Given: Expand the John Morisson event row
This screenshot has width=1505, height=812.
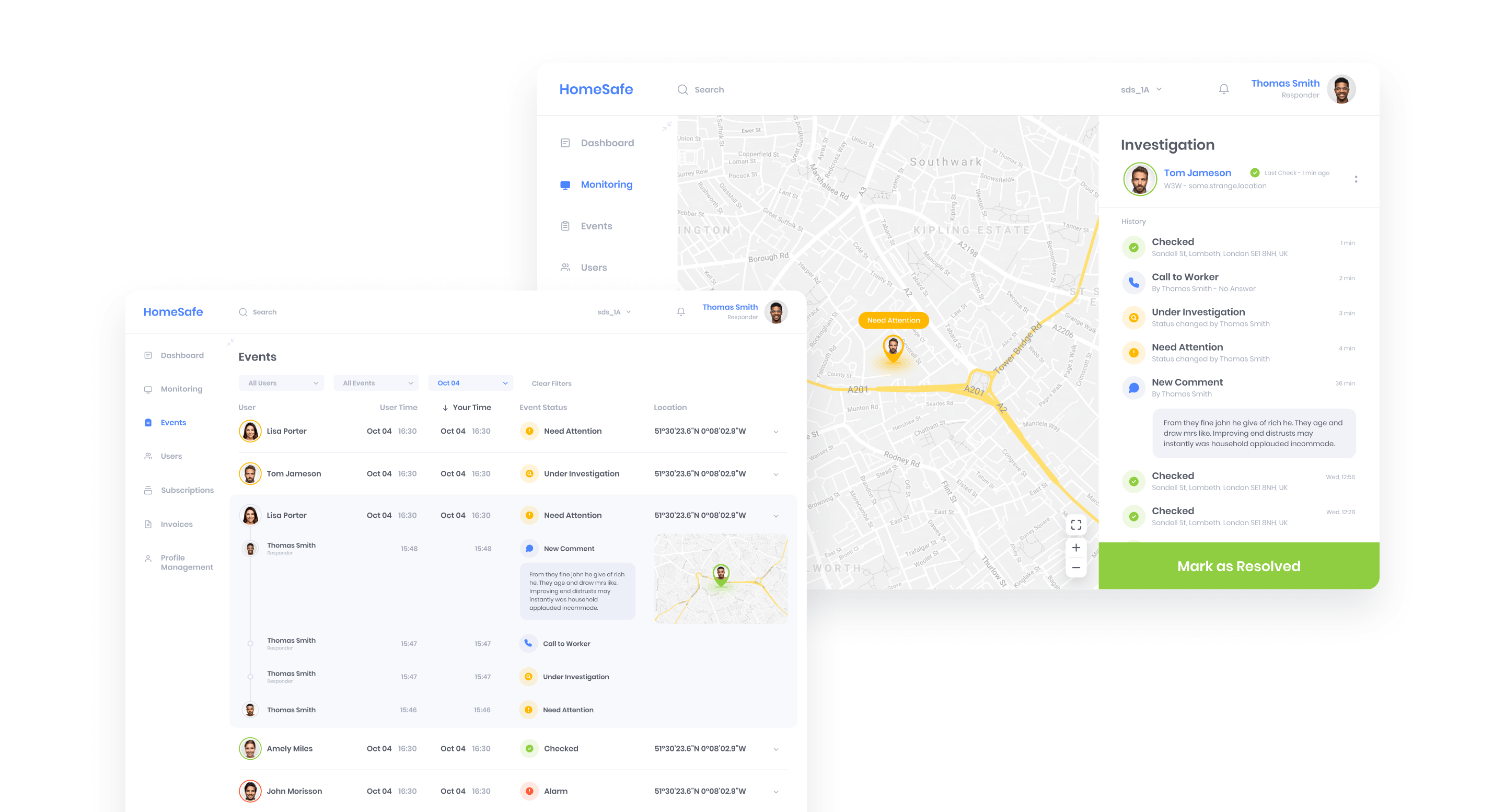Looking at the screenshot, I should point(776,792).
